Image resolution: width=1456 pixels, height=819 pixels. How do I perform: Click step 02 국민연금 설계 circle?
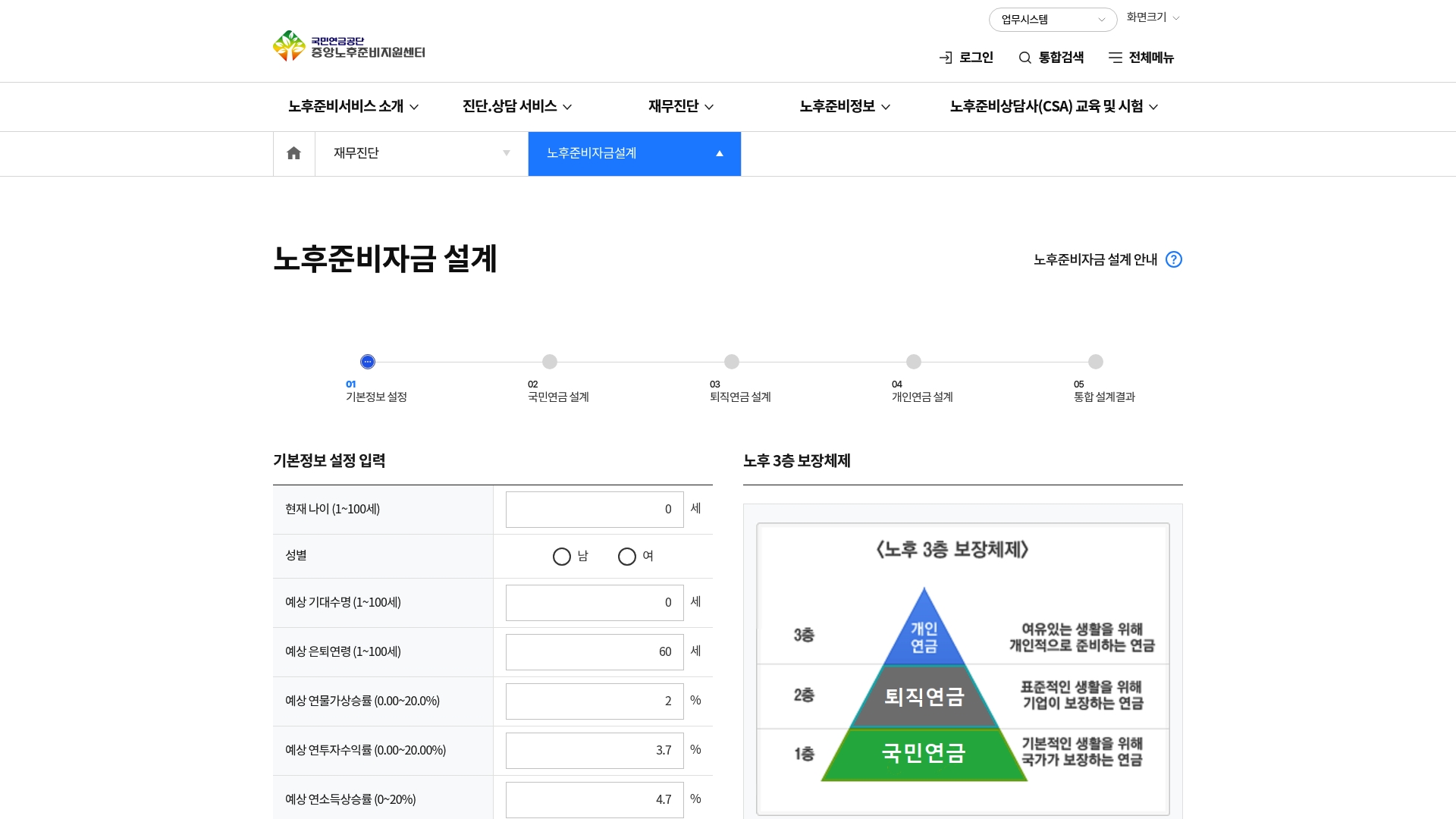(x=550, y=362)
